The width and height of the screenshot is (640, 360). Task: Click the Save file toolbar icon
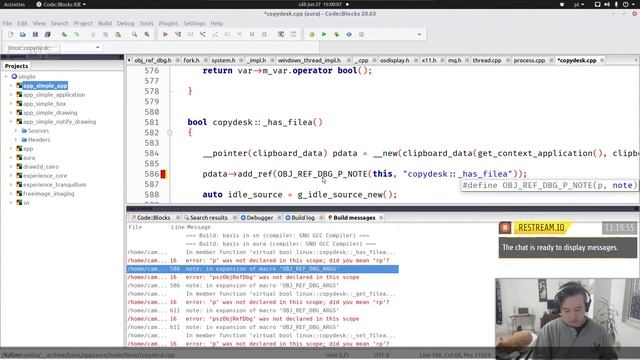(x=36, y=35)
